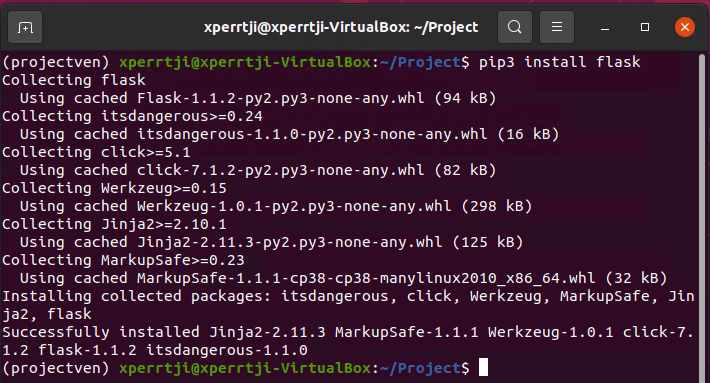
Task: Open the hamburger menu
Action: tap(557, 27)
